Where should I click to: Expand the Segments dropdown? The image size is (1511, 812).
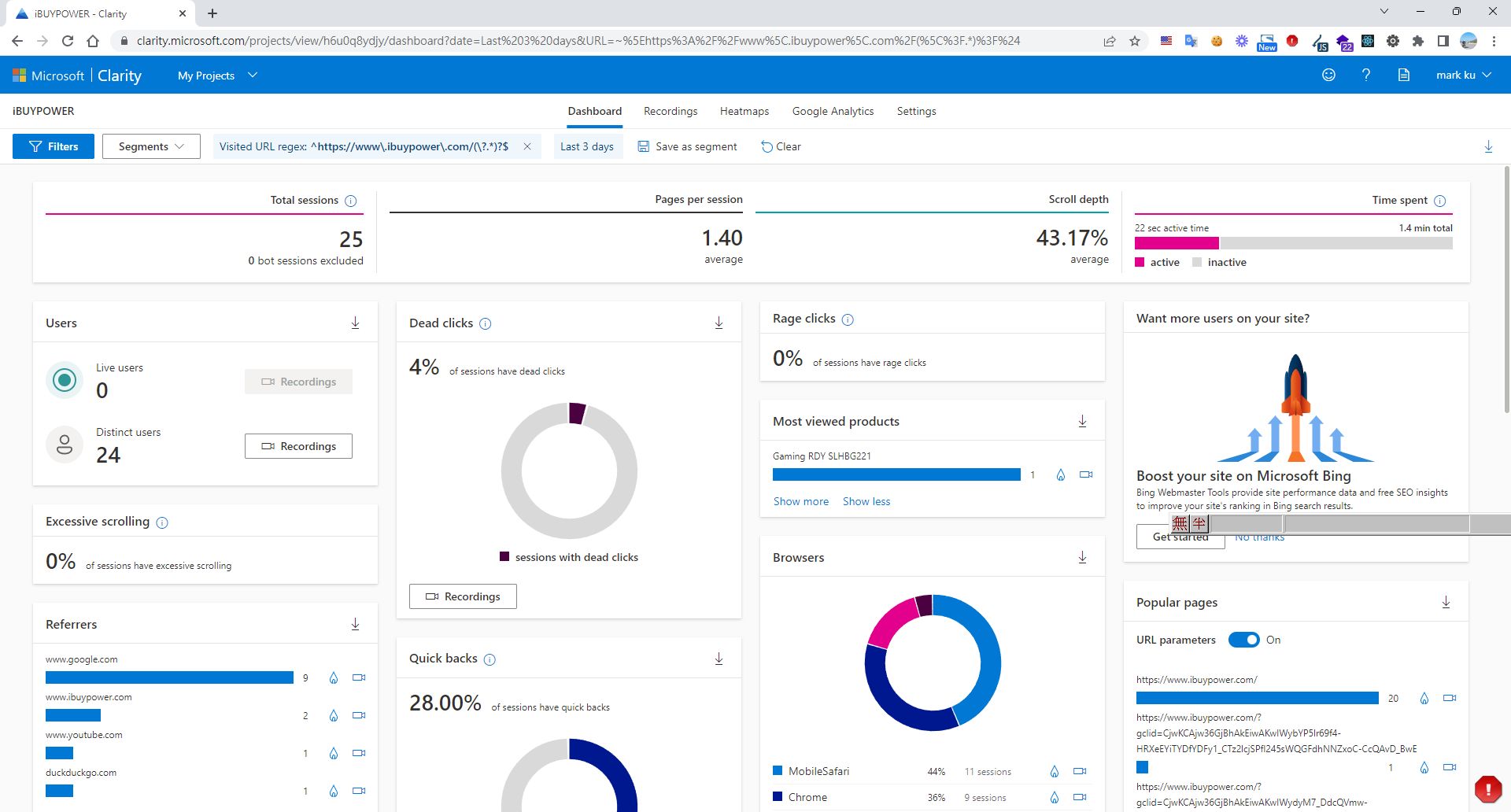coord(151,146)
